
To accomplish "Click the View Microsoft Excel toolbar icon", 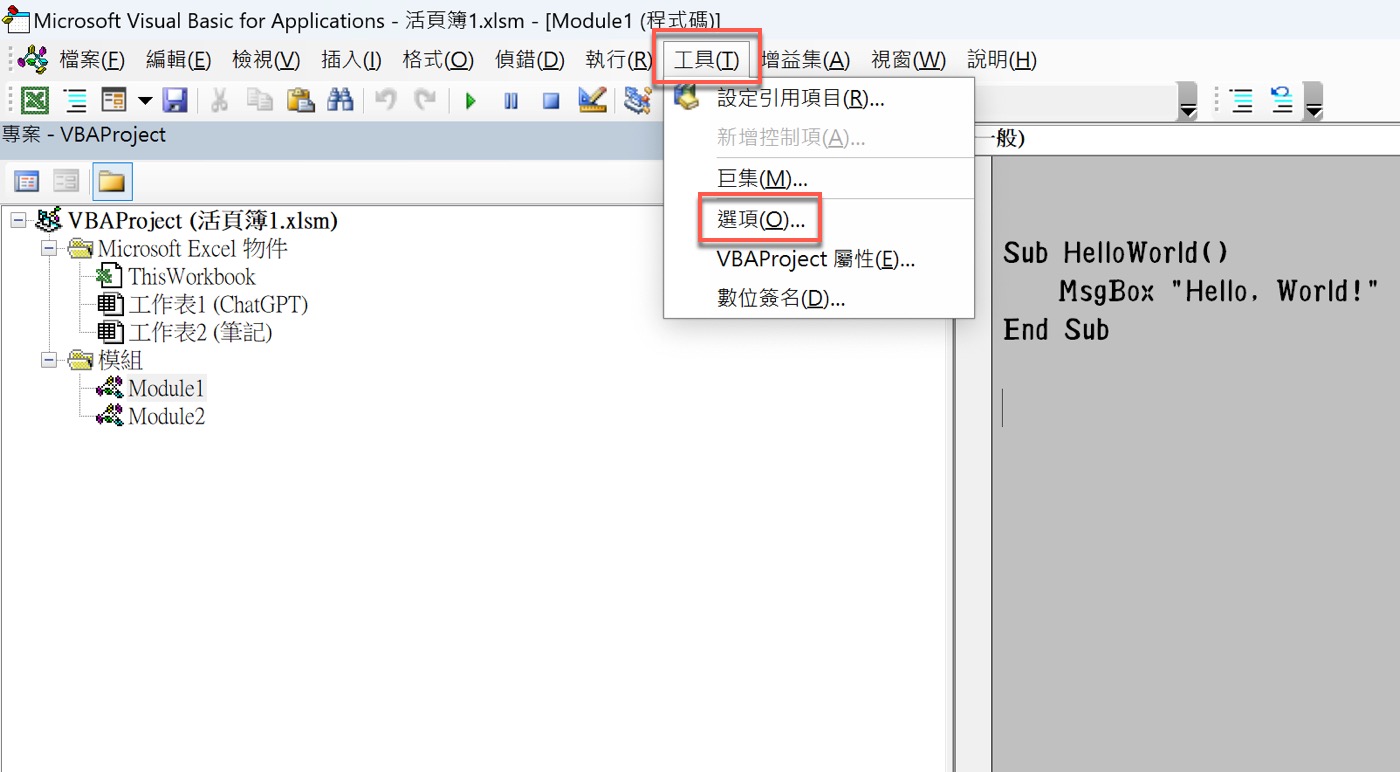I will (x=35, y=100).
